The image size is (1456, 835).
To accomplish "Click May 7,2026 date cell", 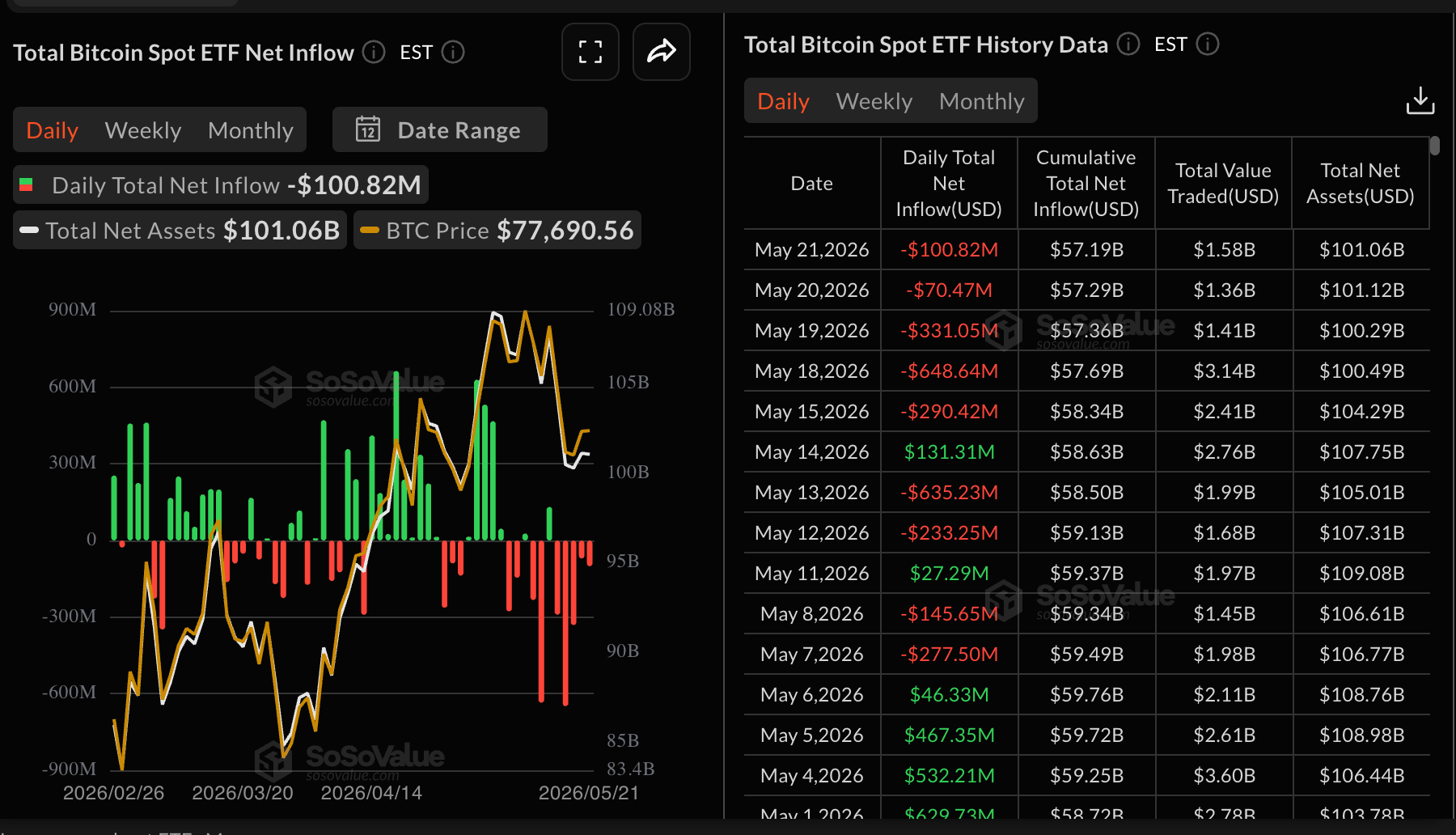I will [812, 655].
